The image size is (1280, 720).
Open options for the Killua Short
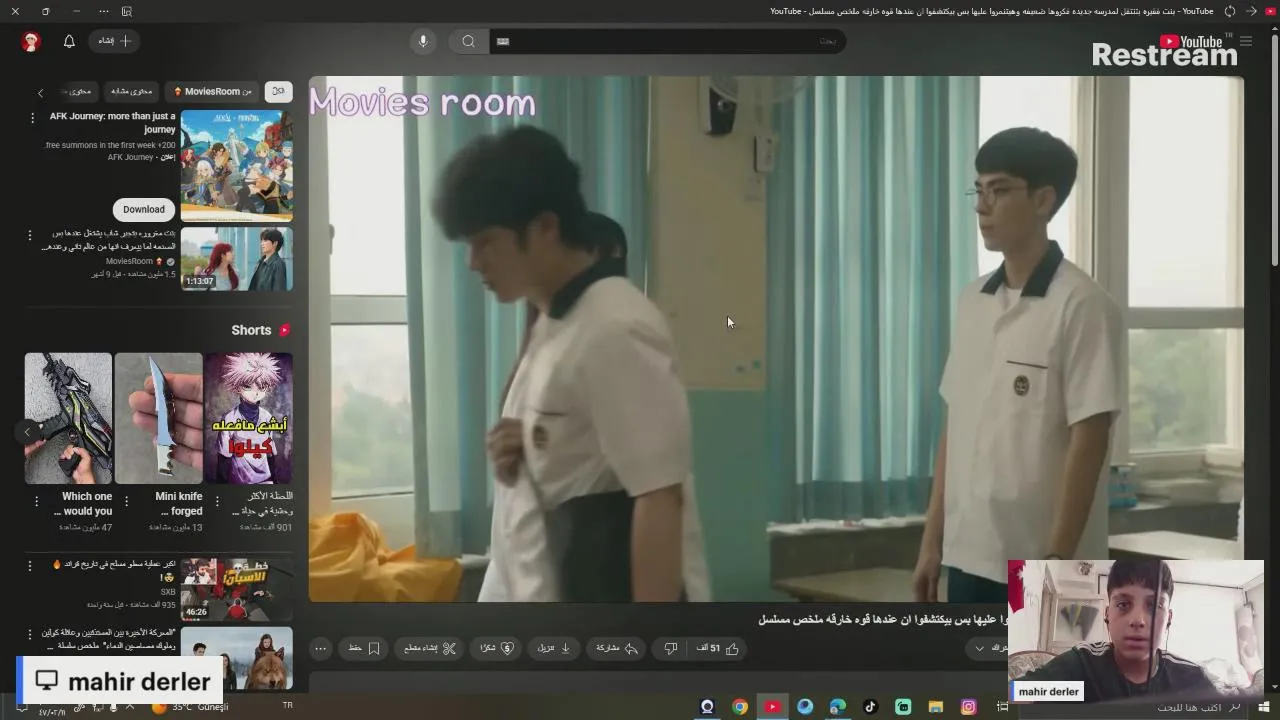pyautogui.click(x=215, y=501)
